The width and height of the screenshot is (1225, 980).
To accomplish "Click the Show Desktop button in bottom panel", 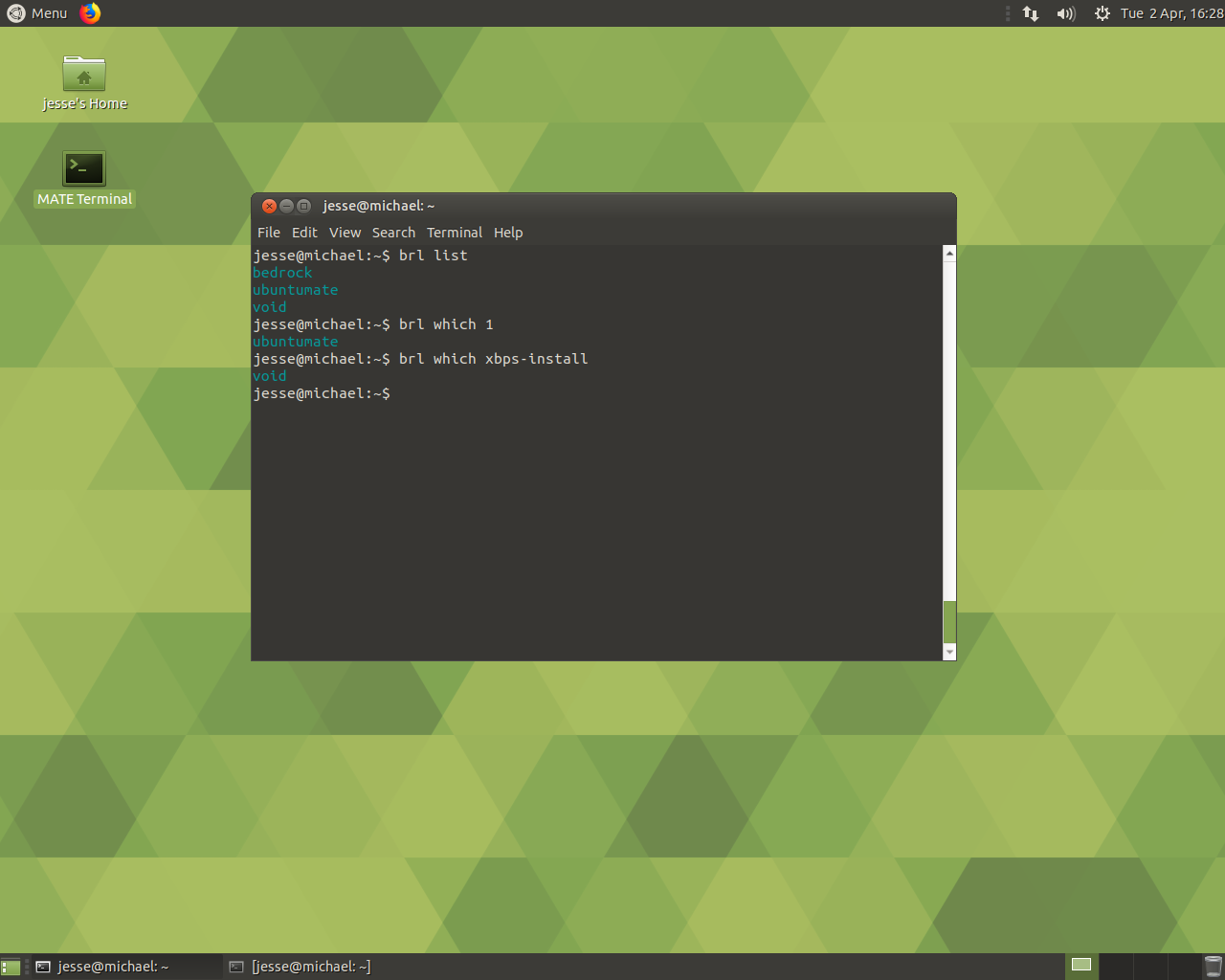I will click(x=11, y=967).
